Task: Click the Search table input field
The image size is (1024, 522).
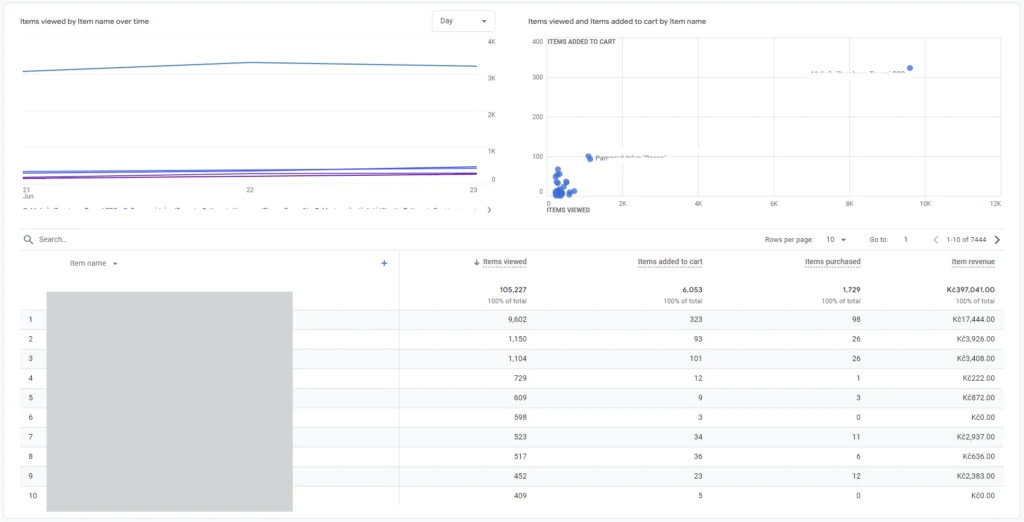Action: coord(196,240)
